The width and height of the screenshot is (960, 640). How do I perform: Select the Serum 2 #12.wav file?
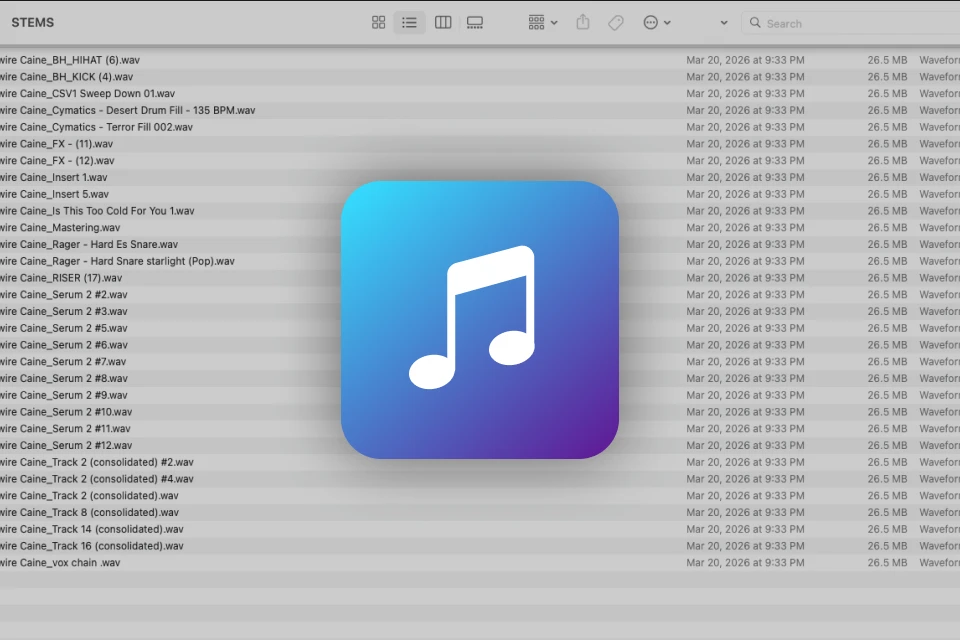click(66, 445)
